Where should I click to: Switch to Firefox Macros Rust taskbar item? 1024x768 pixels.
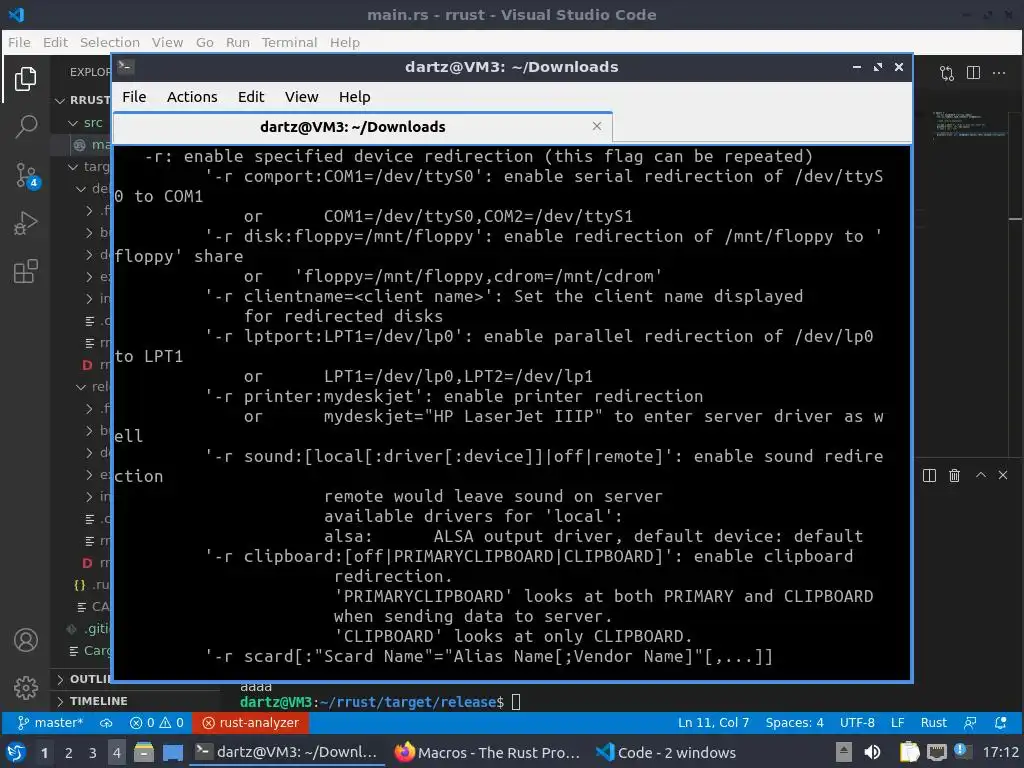(x=488, y=752)
